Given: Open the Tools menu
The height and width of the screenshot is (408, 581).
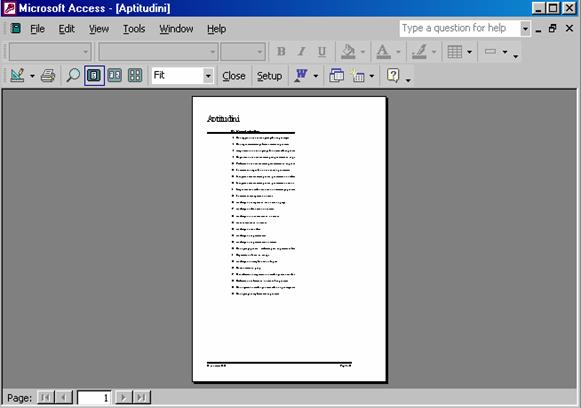Looking at the screenshot, I should click(x=134, y=29).
